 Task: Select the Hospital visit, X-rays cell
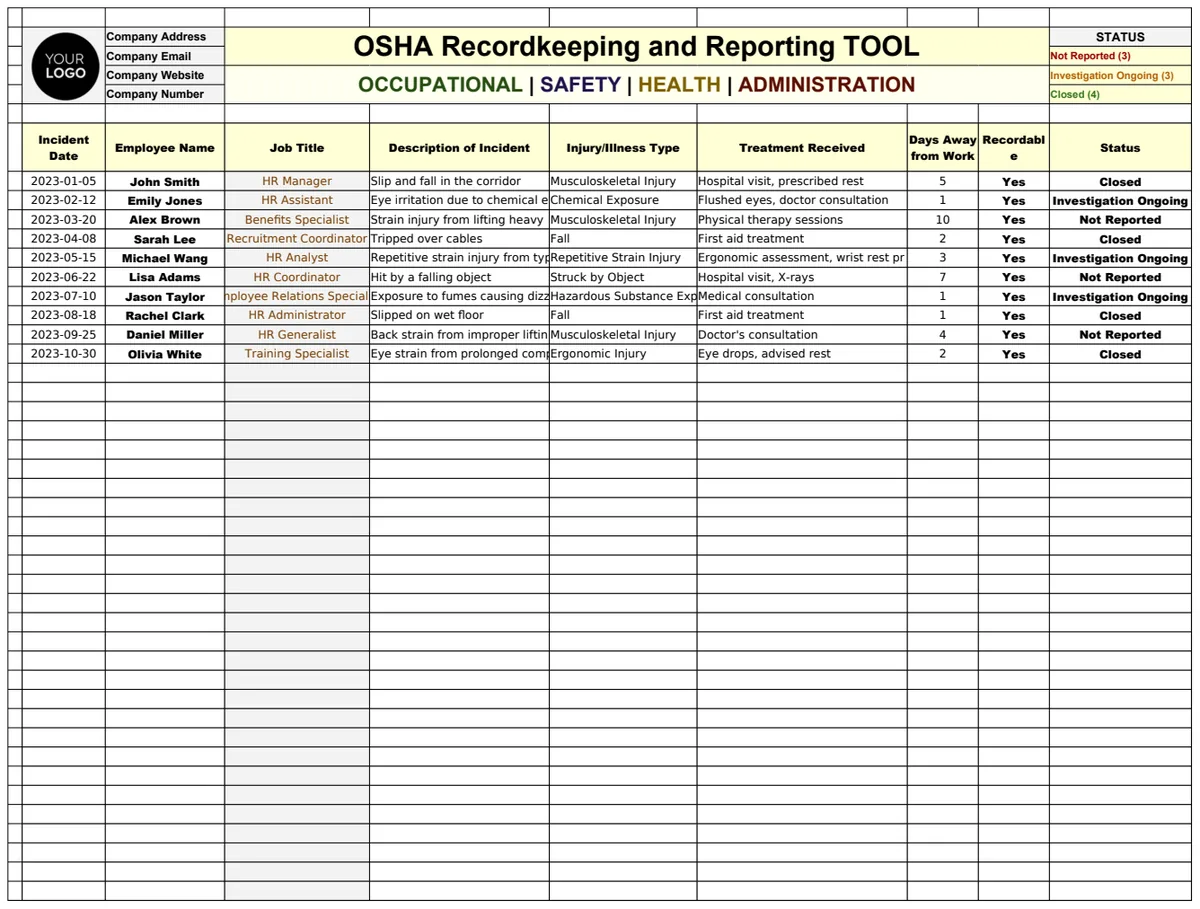(x=802, y=277)
